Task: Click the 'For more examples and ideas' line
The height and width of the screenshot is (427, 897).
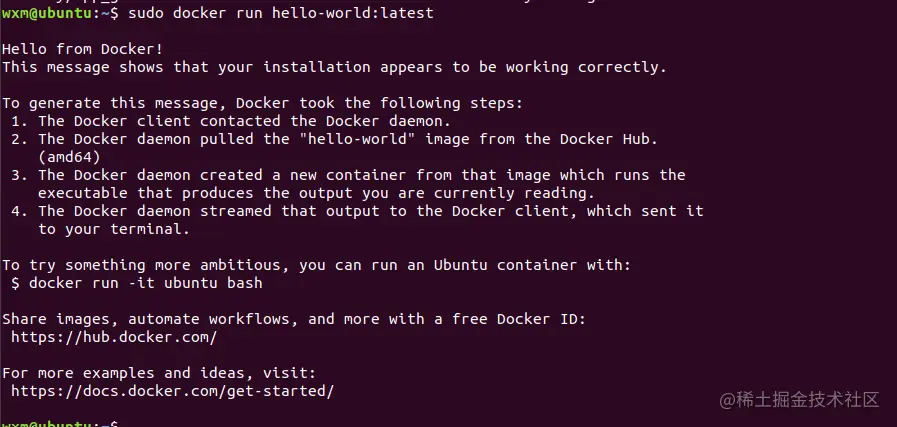Action: tap(160, 373)
